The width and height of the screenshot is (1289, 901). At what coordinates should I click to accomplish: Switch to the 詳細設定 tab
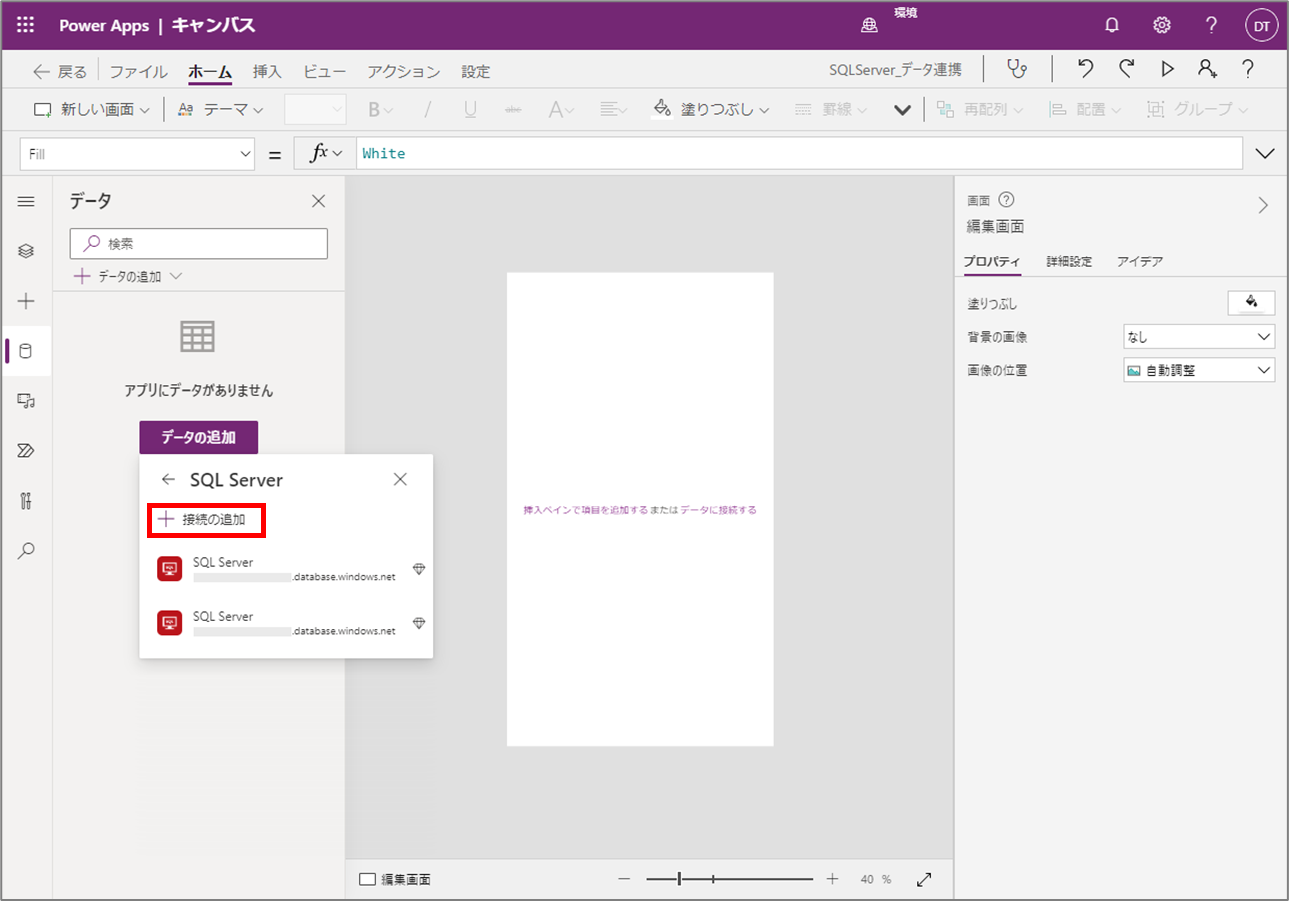click(1069, 261)
